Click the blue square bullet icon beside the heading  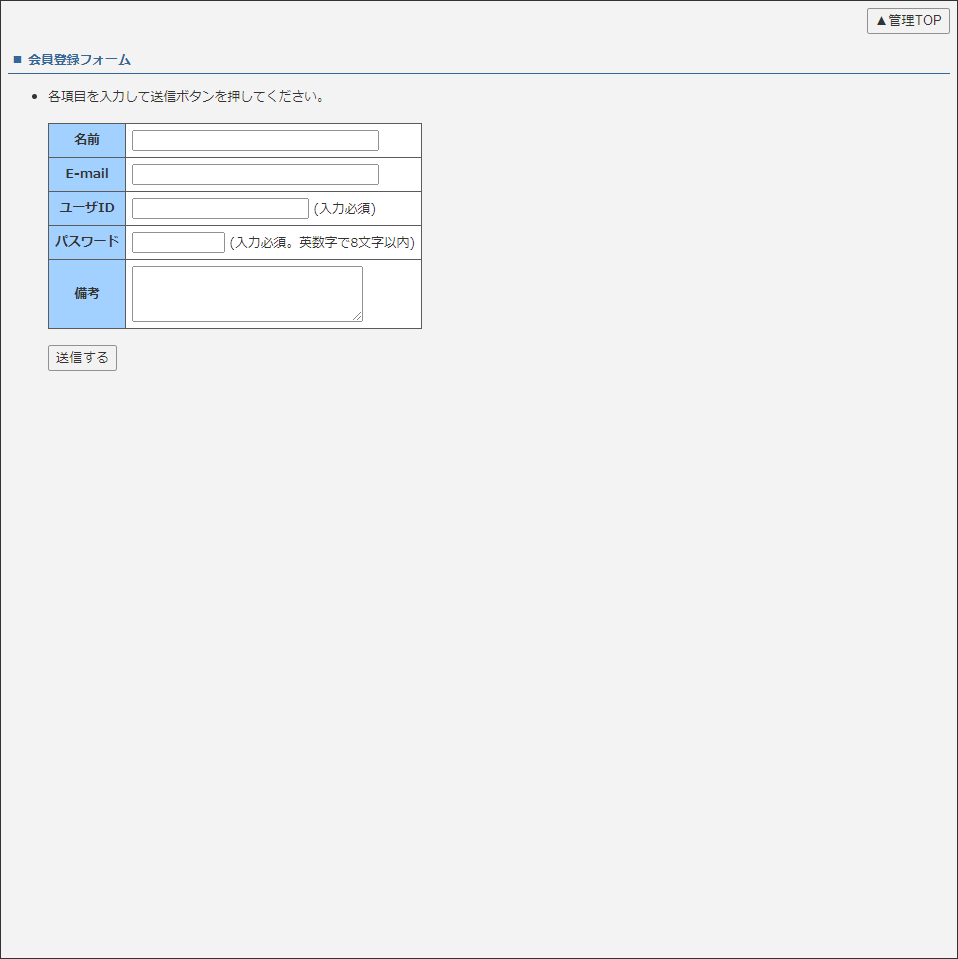(x=16, y=59)
